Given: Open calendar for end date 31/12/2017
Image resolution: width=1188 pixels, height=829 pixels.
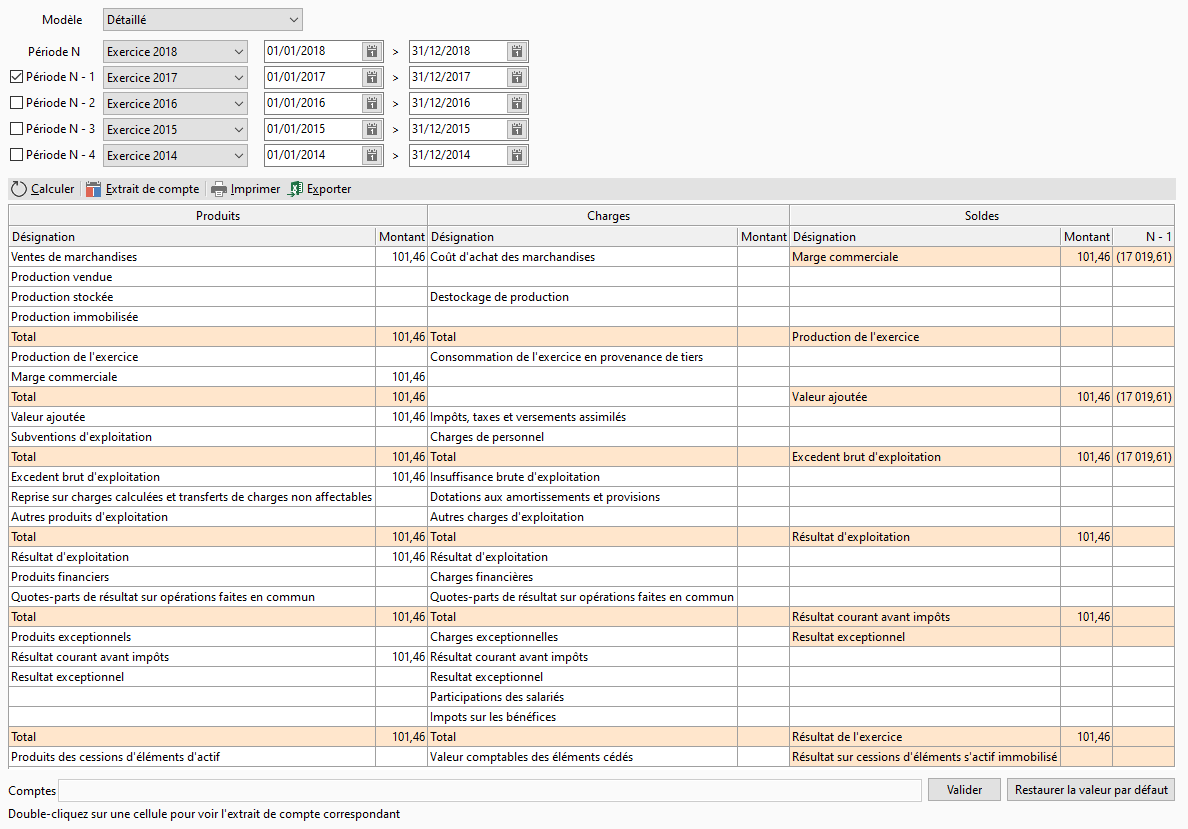Looking at the screenshot, I should click(517, 77).
